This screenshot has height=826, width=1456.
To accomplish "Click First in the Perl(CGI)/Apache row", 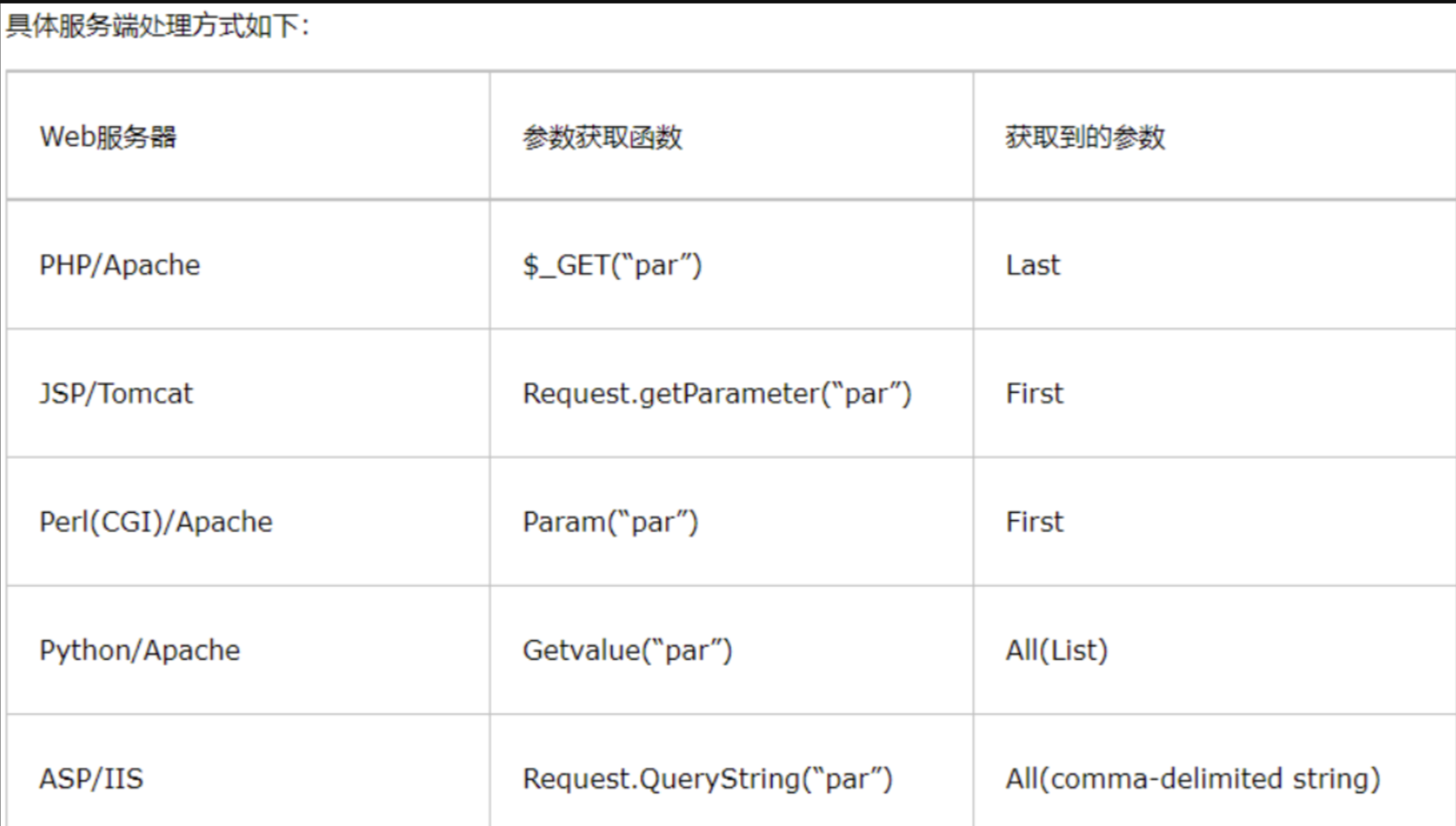I will pos(1034,522).
